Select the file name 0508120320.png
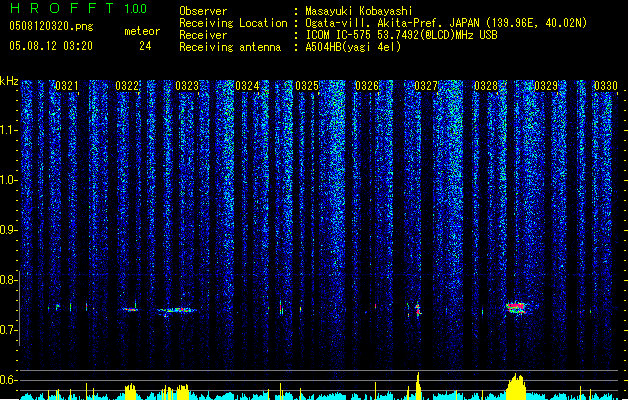This screenshot has width=629, height=400. [51, 27]
